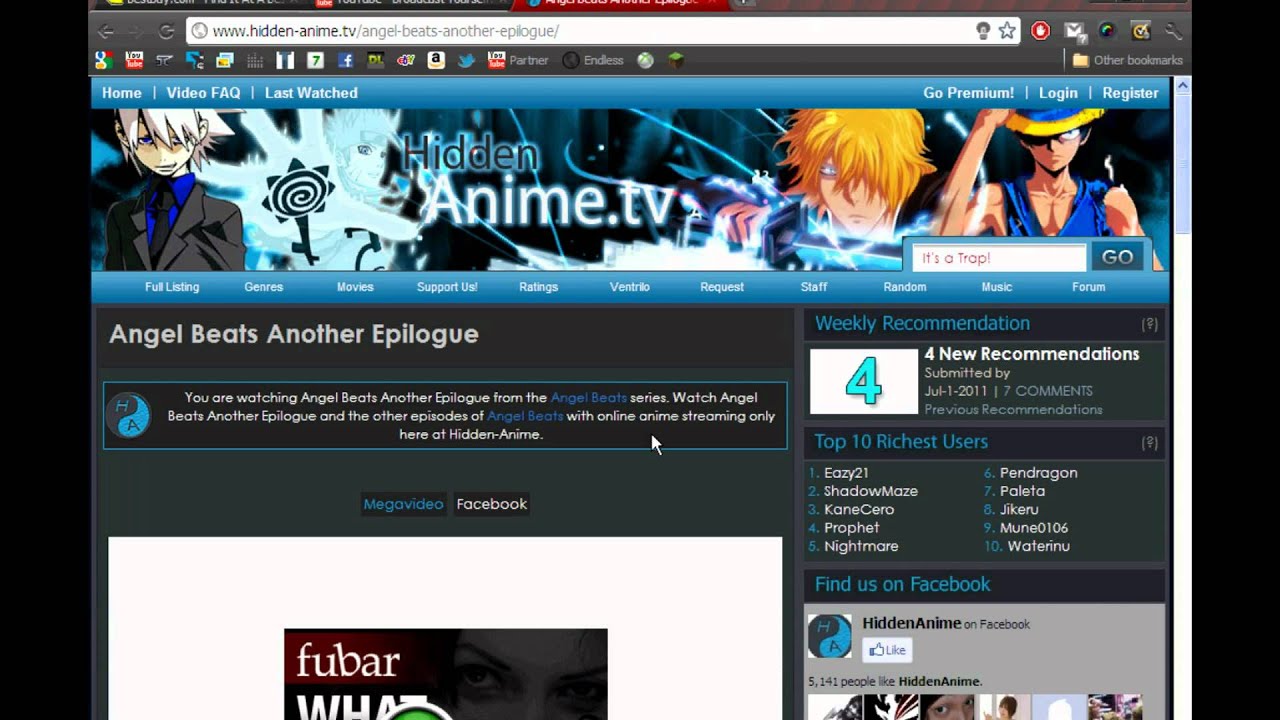This screenshot has width=1280, height=720.
Task: Click the Register link
Action: (x=1130, y=93)
